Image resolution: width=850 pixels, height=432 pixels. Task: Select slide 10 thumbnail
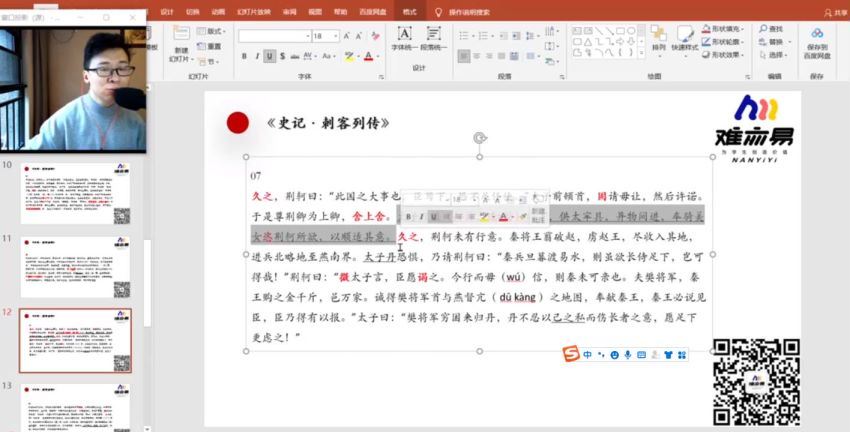coord(75,193)
